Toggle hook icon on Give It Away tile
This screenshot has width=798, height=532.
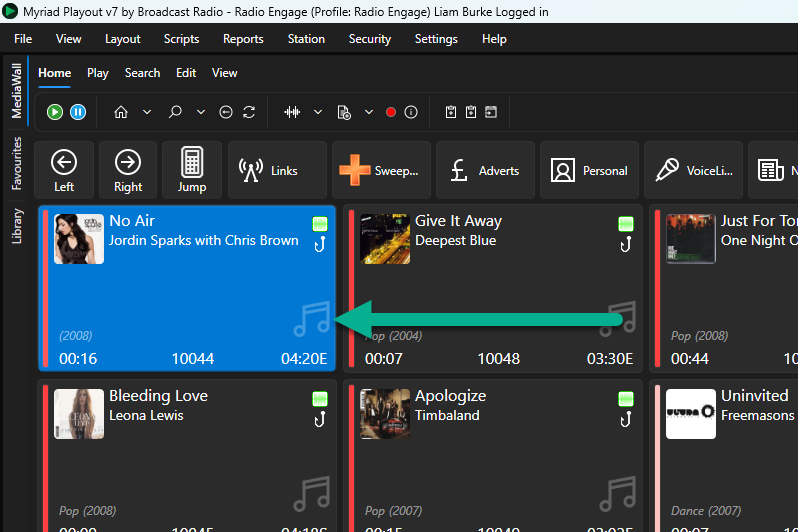[625, 245]
